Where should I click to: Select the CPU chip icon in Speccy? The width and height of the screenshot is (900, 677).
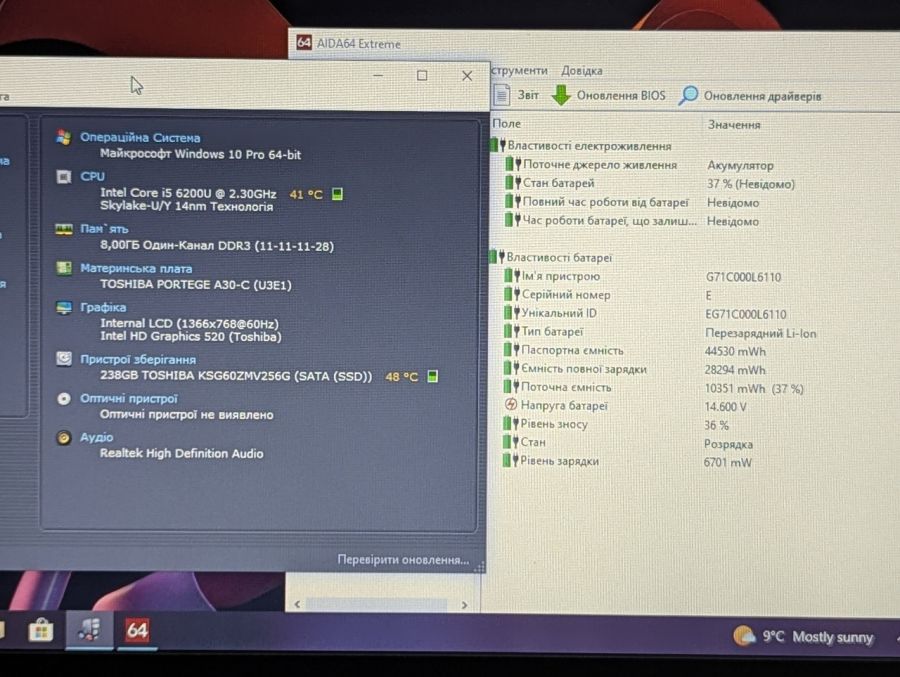click(x=64, y=176)
